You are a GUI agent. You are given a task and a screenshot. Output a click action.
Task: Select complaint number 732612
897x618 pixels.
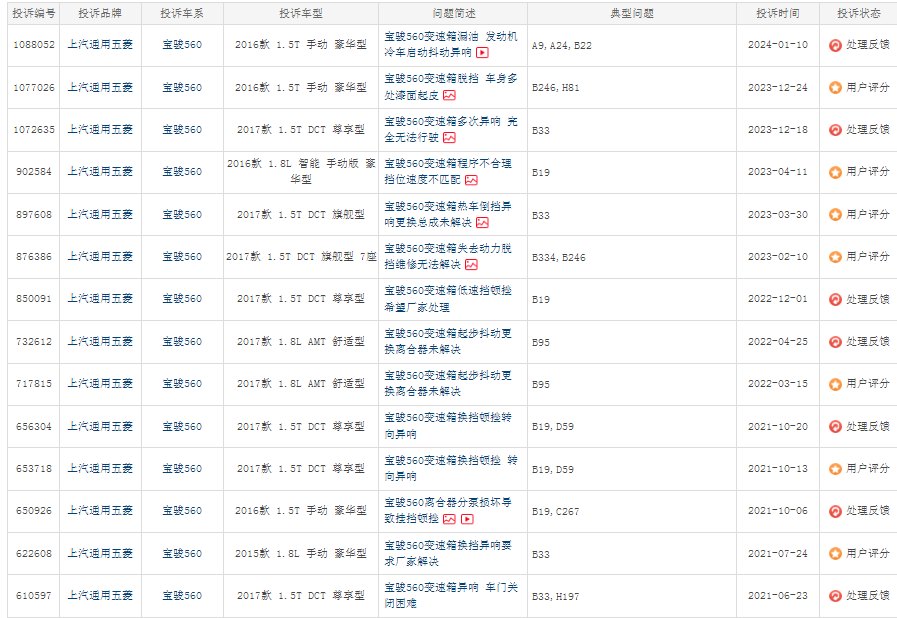point(34,342)
